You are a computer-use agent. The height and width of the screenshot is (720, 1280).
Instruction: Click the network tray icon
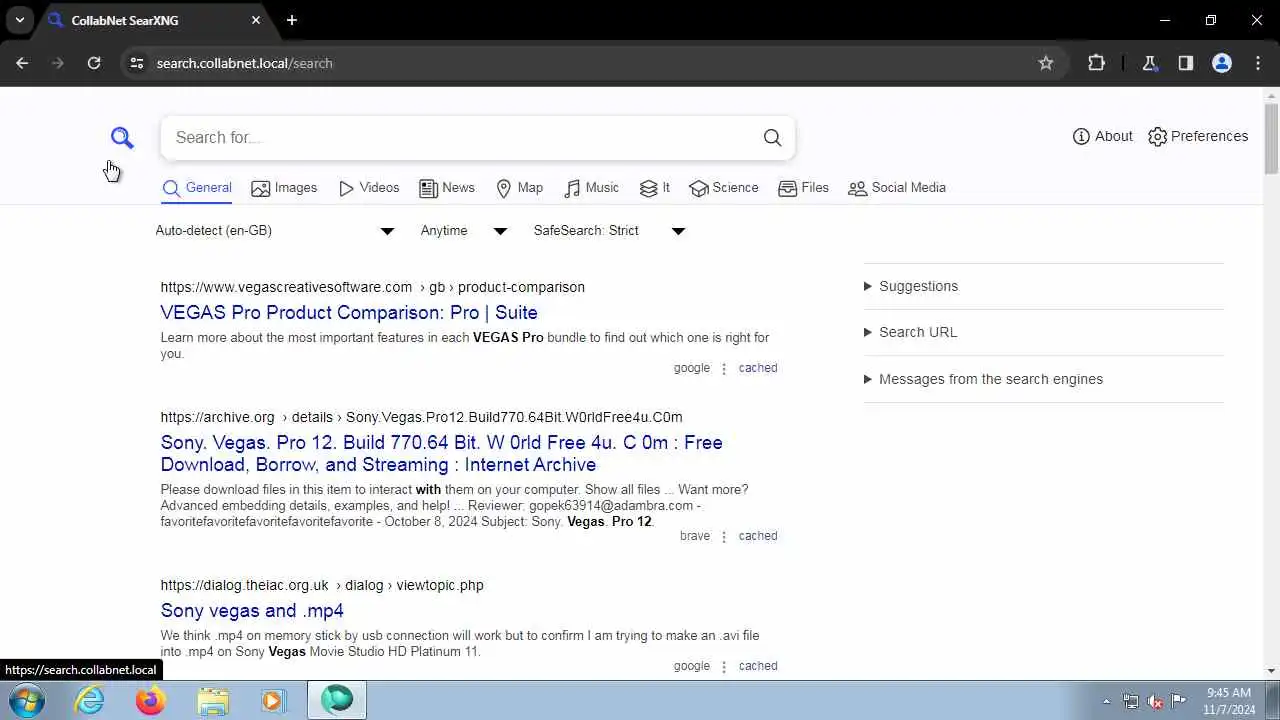(1131, 701)
